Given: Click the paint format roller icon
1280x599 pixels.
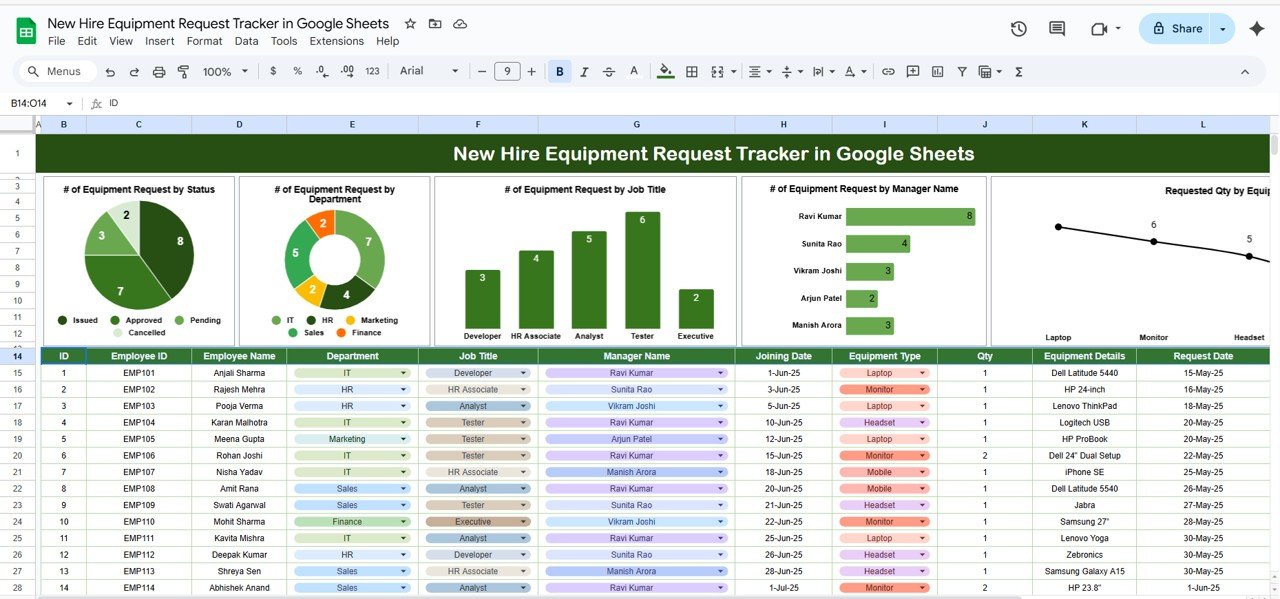Looking at the screenshot, I should pos(183,72).
